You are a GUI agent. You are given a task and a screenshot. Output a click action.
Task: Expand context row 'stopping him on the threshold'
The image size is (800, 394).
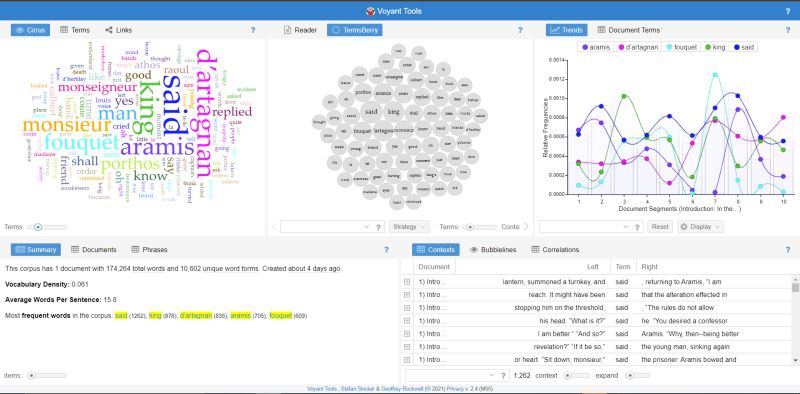407,308
